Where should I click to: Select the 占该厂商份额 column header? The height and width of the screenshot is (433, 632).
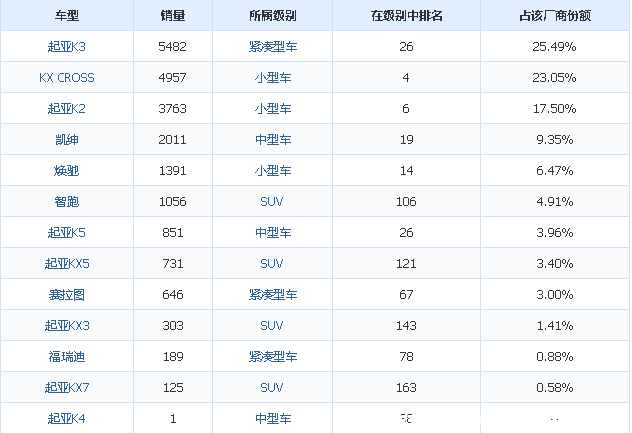point(554,15)
